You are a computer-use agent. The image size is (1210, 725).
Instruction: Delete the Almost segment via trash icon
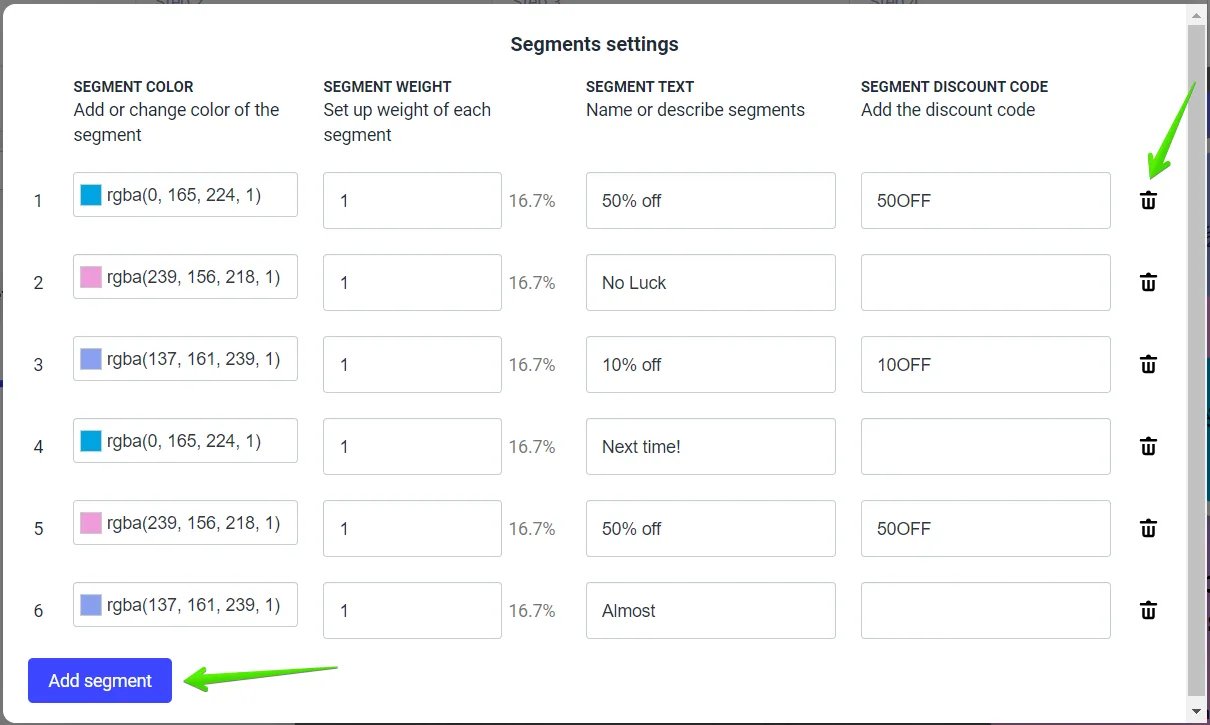click(1148, 610)
